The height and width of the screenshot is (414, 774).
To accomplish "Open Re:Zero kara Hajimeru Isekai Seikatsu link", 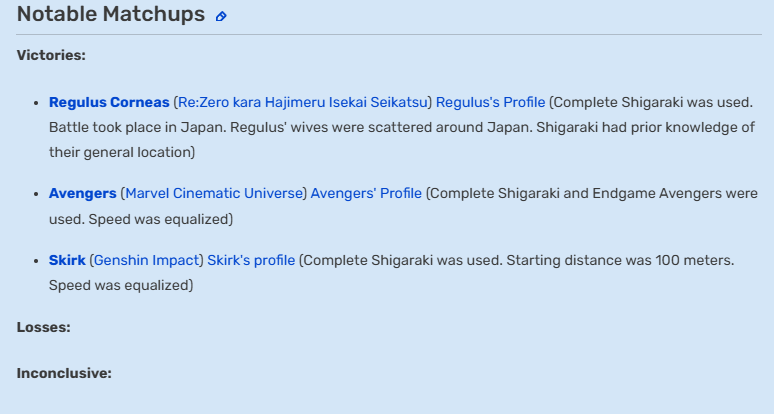I will coord(303,102).
